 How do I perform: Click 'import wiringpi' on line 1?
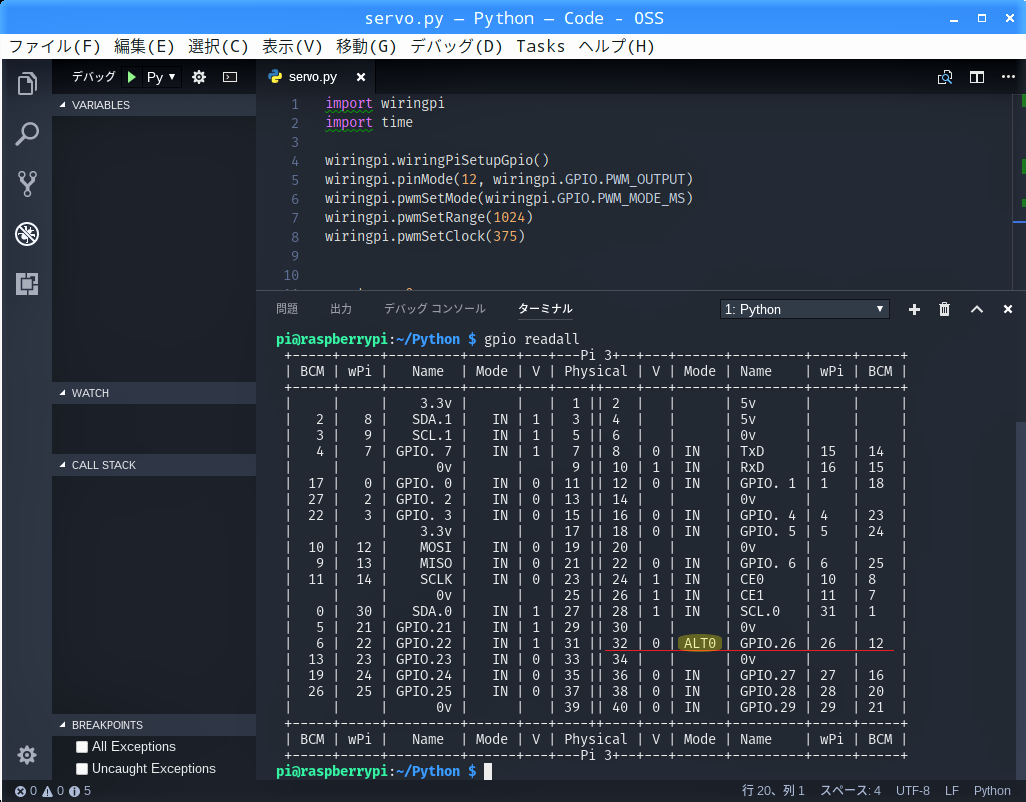[385, 103]
